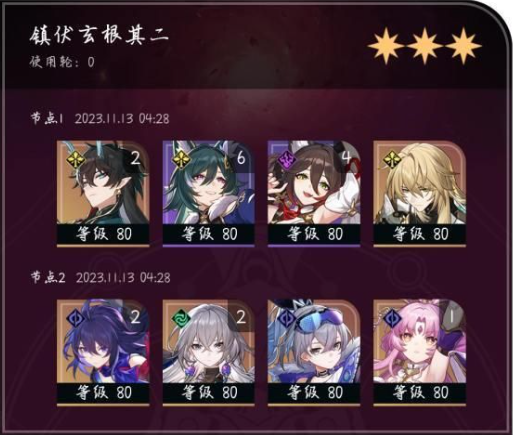Select the purple-haired character in node 2

[x=103, y=353]
